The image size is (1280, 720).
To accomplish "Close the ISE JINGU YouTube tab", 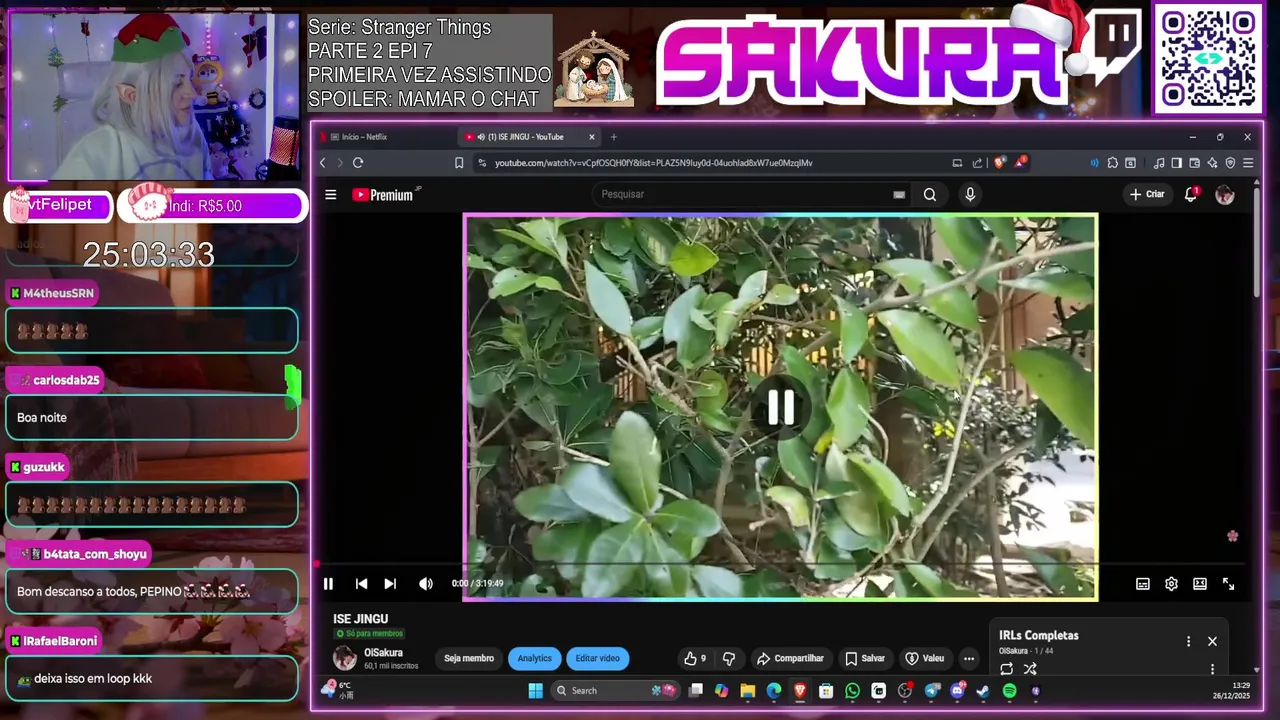I will tap(592, 137).
